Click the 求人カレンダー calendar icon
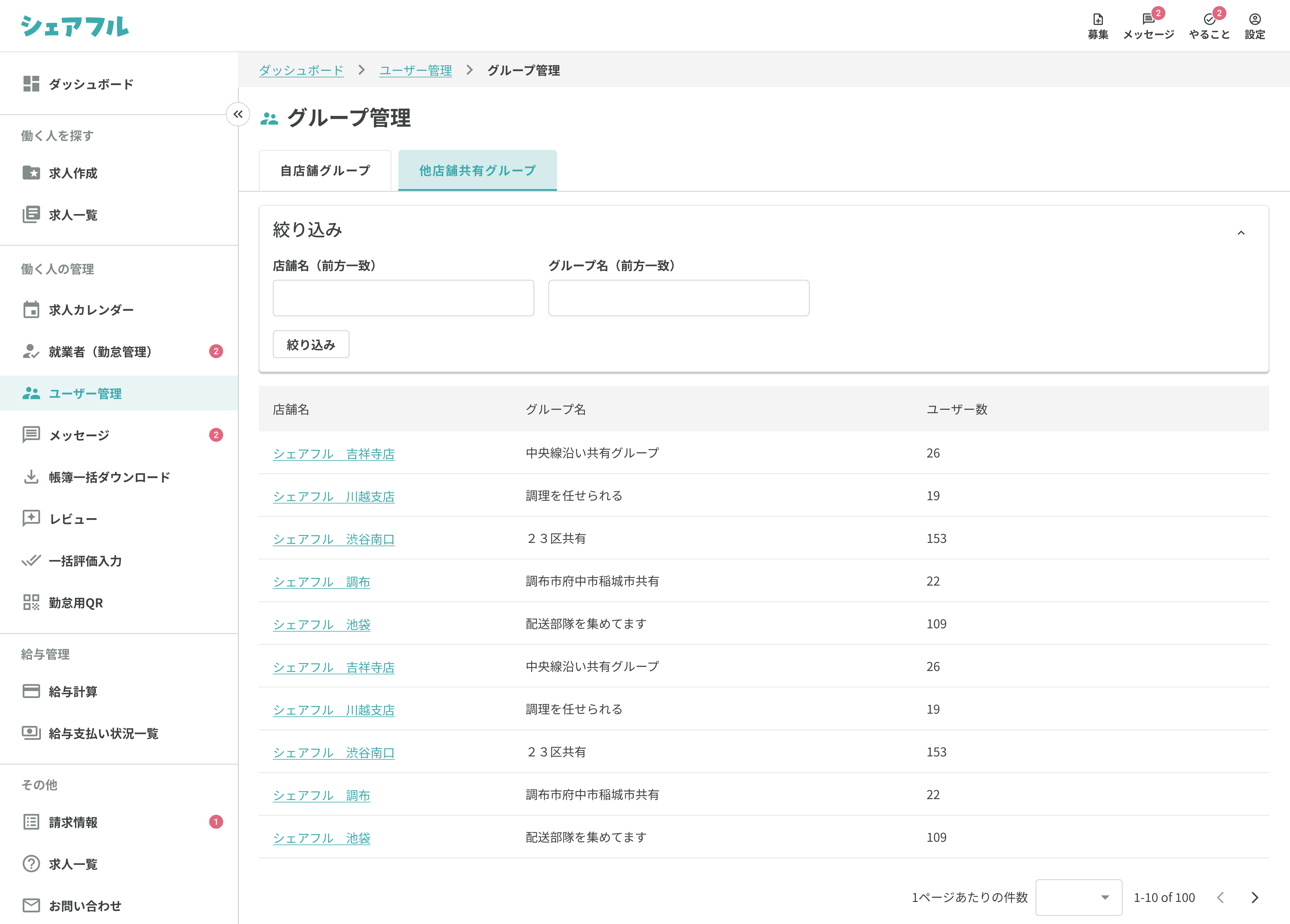The image size is (1290, 924). (x=31, y=309)
